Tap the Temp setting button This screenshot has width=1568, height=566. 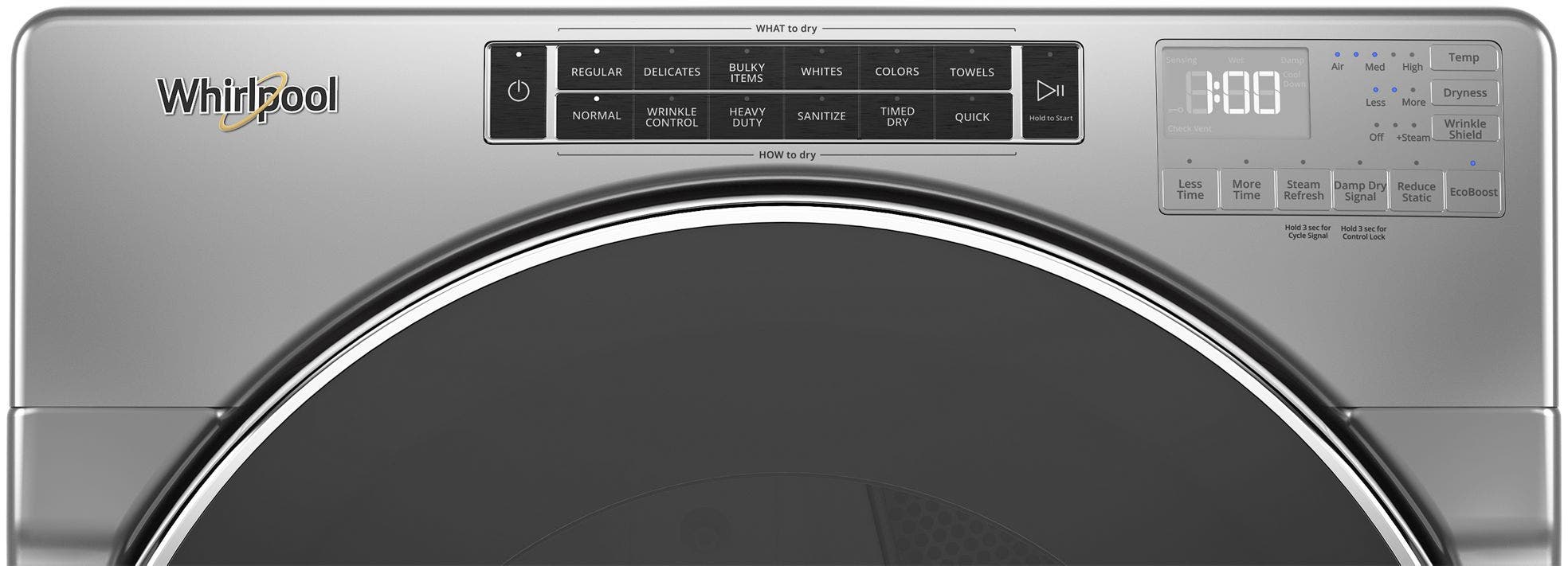[x=1464, y=57]
